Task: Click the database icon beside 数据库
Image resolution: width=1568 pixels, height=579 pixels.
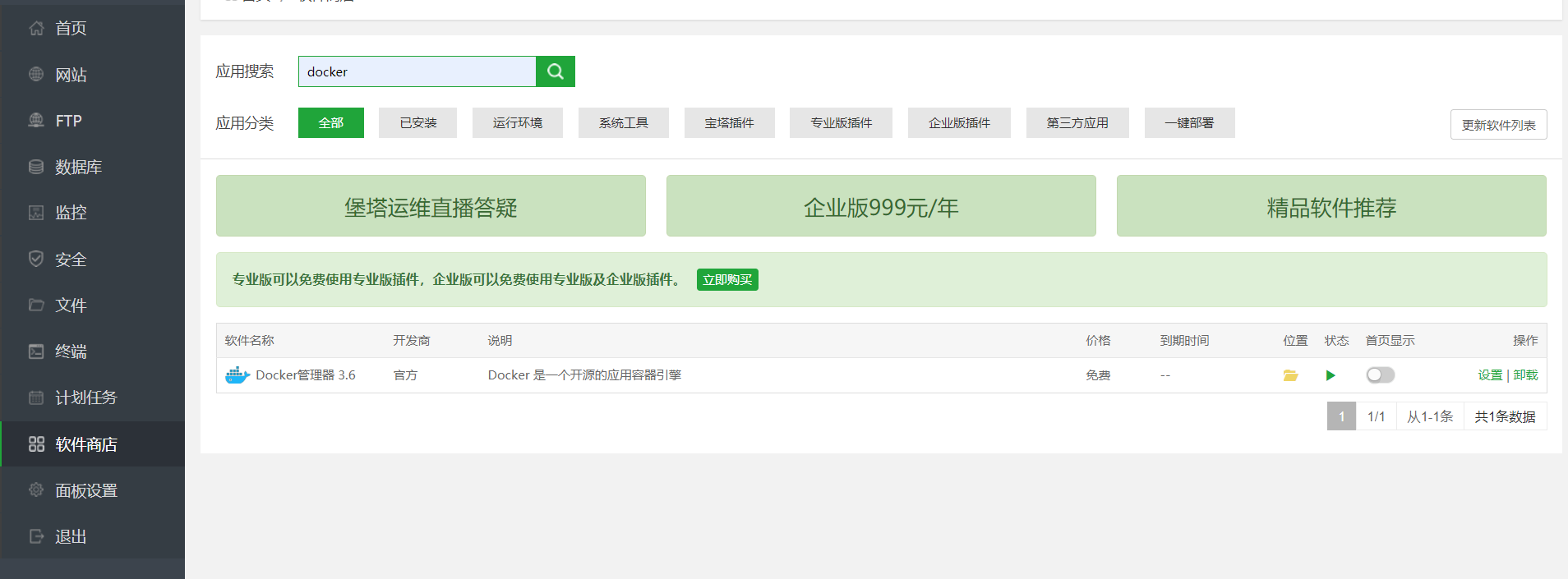Action: coord(36,167)
